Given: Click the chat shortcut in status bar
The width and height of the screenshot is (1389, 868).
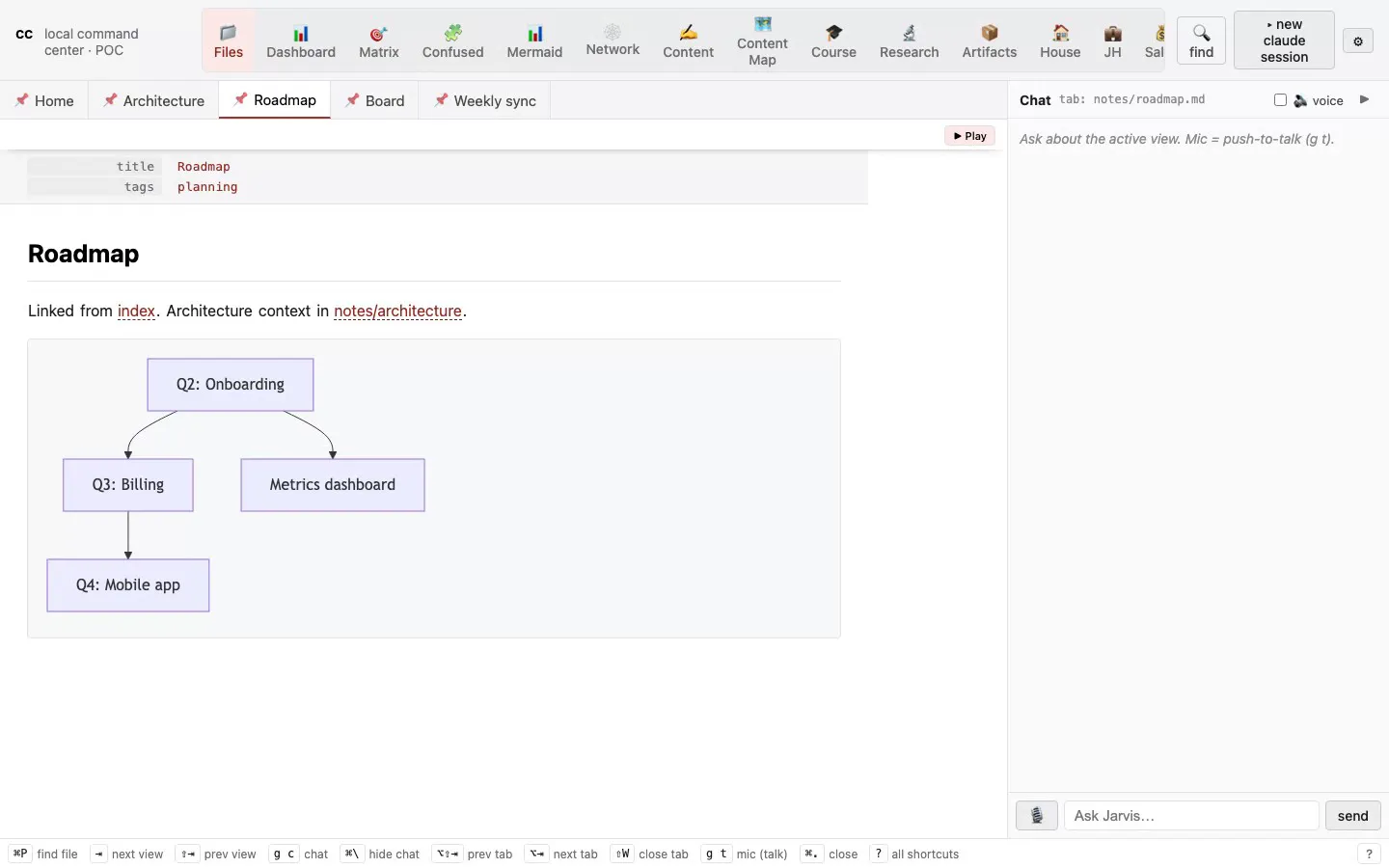Looking at the screenshot, I should click(x=299, y=854).
